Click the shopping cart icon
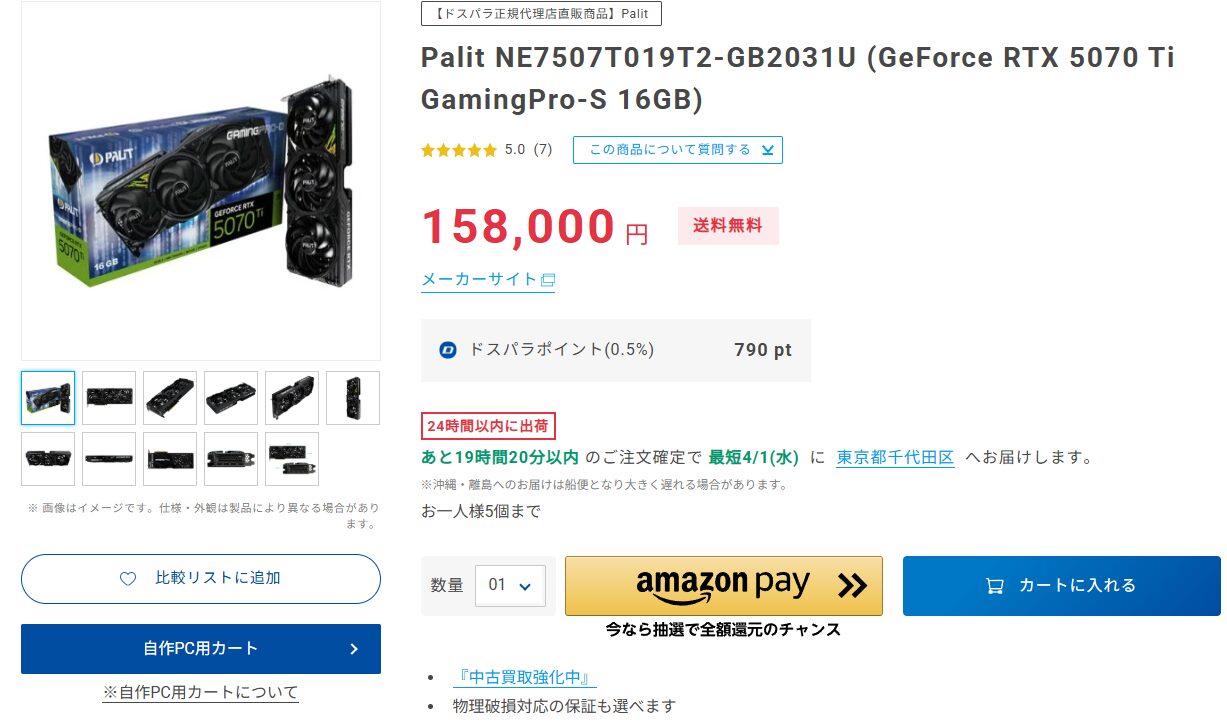Image resolution: width=1227 pixels, height=725 pixels. 995,586
